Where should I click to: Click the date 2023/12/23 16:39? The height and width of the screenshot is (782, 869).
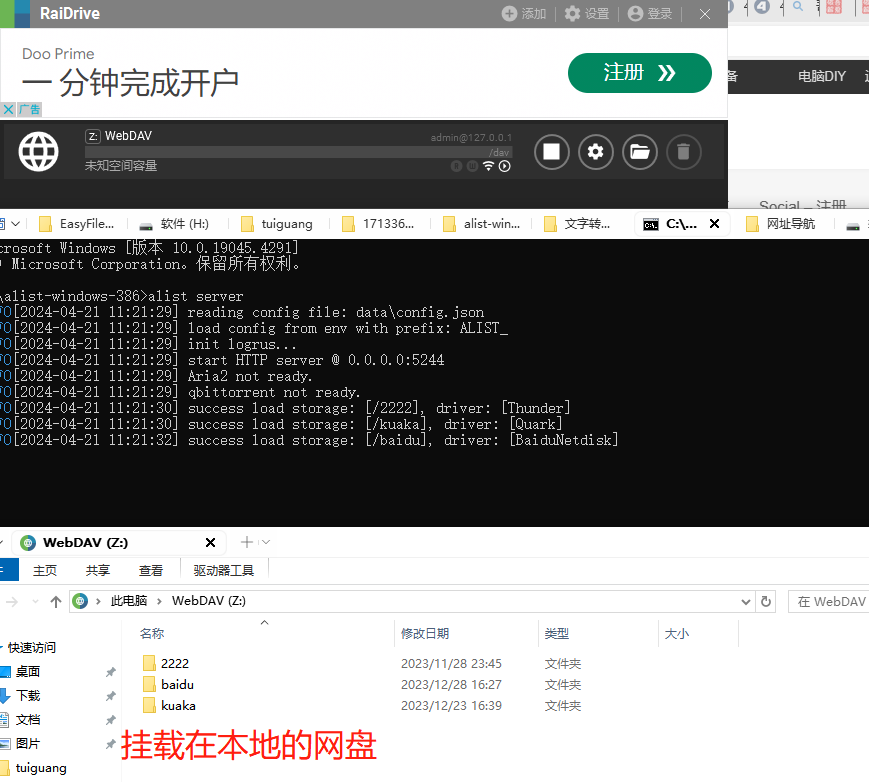(x=451, y=706)
